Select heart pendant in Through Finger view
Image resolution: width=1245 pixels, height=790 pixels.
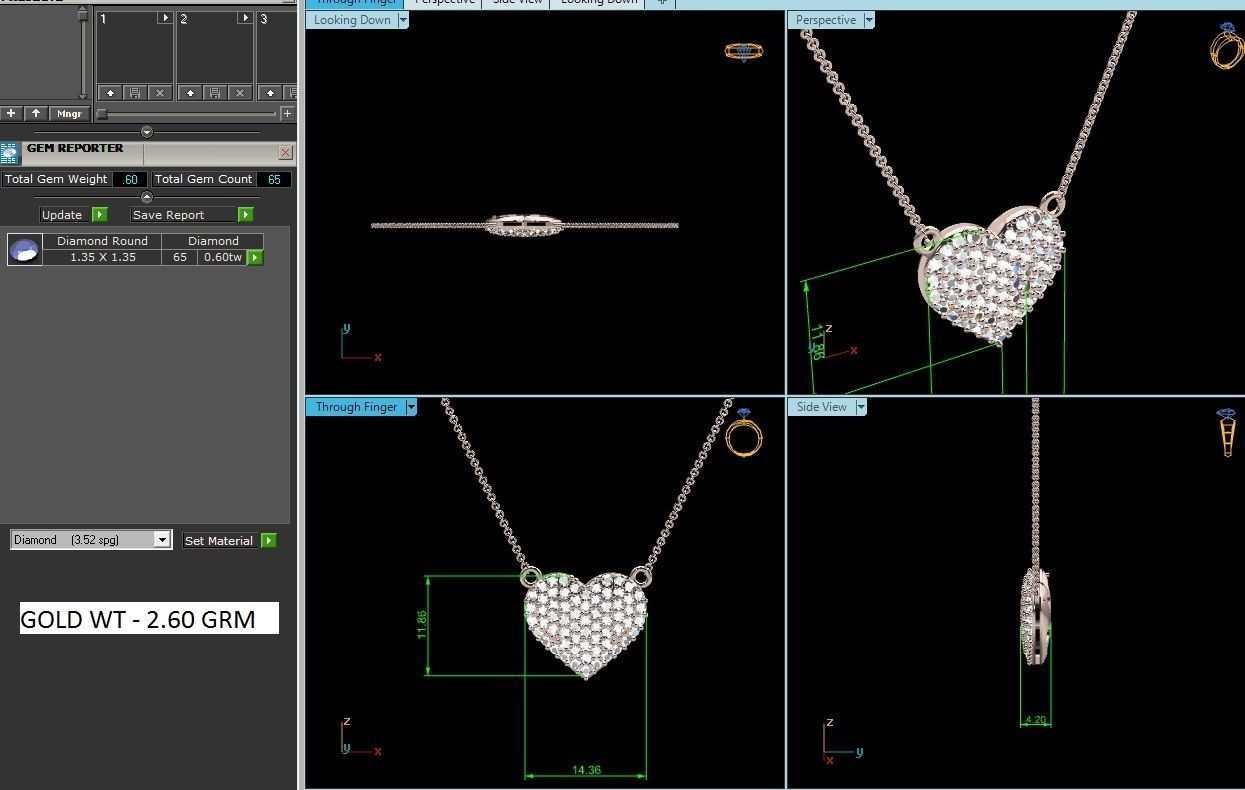point(586,624)
